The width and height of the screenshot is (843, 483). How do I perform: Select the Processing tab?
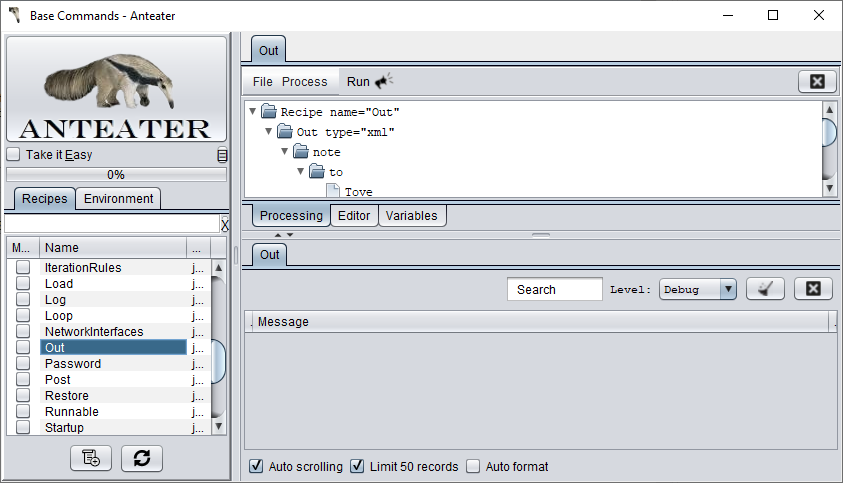point(291,215)
